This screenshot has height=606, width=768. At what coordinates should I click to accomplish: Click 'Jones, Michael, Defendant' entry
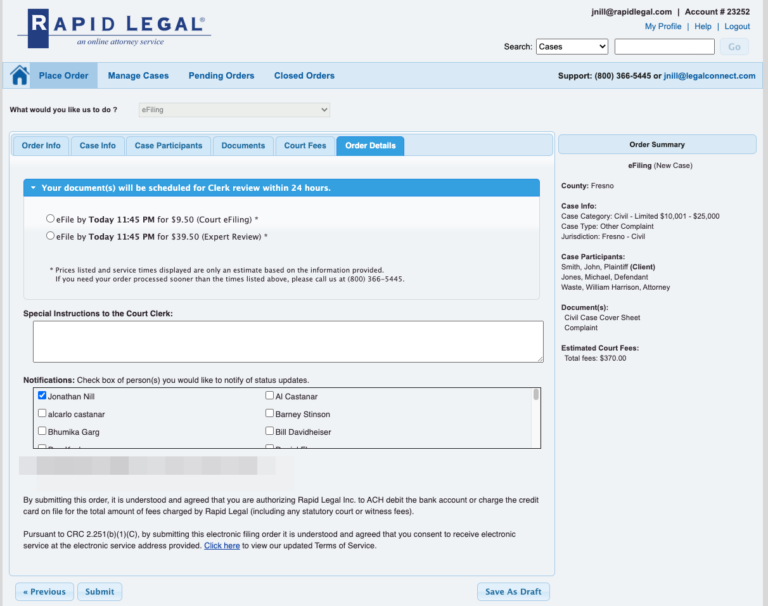click(604, 277)
